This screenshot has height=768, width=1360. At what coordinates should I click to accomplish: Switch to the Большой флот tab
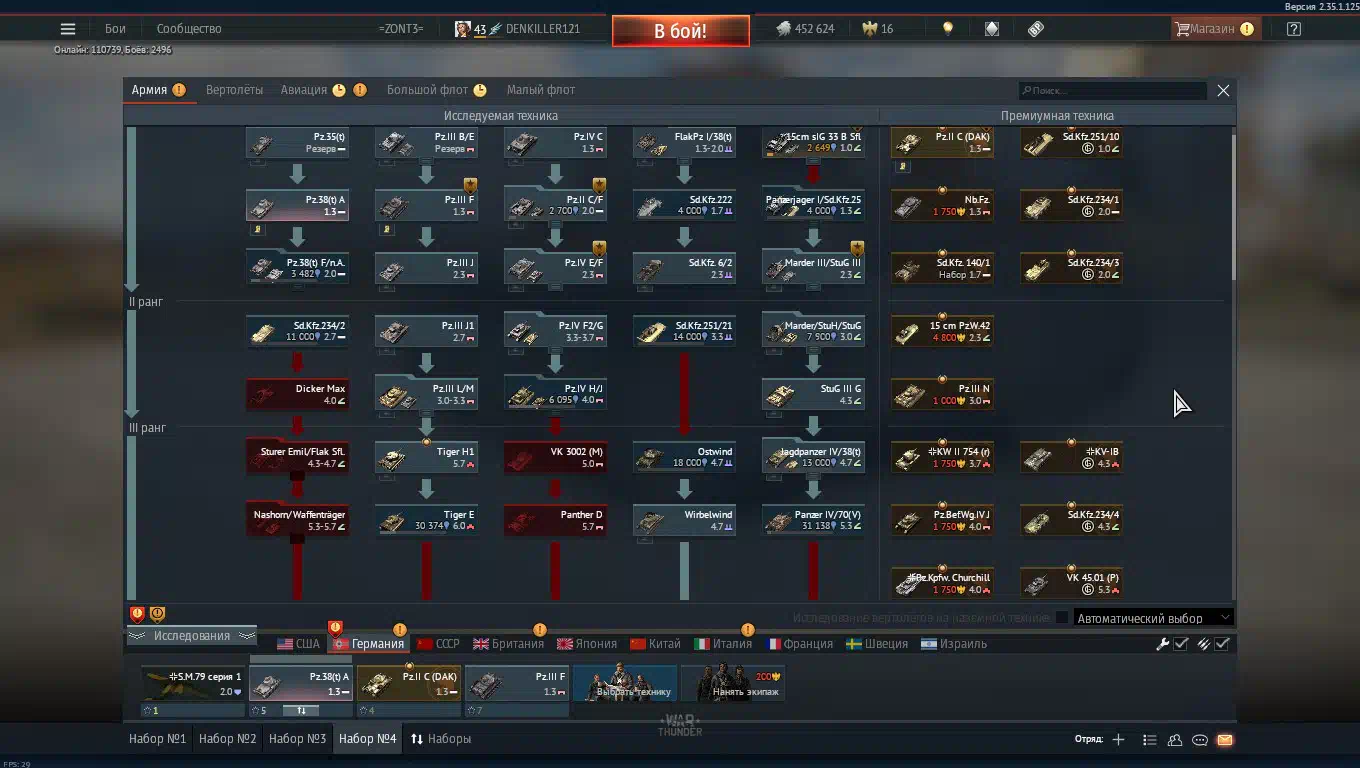point(427,90)
